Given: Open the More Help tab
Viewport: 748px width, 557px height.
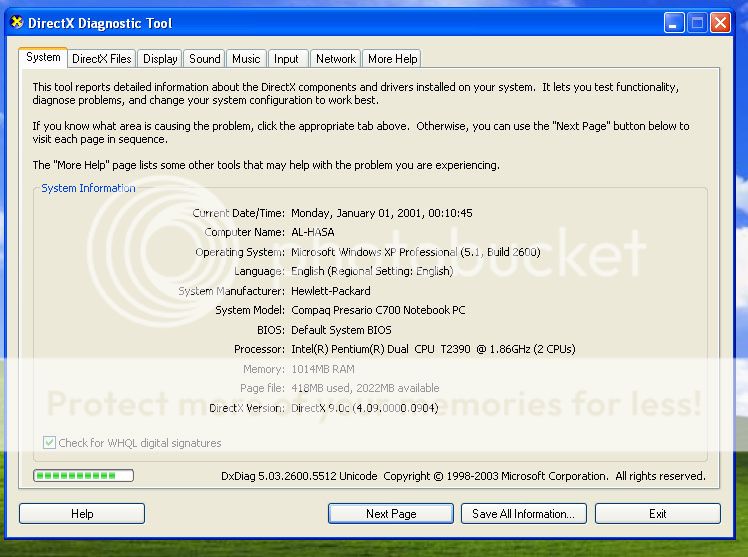Looking at the screenshot, I should (x=393, y=59).
